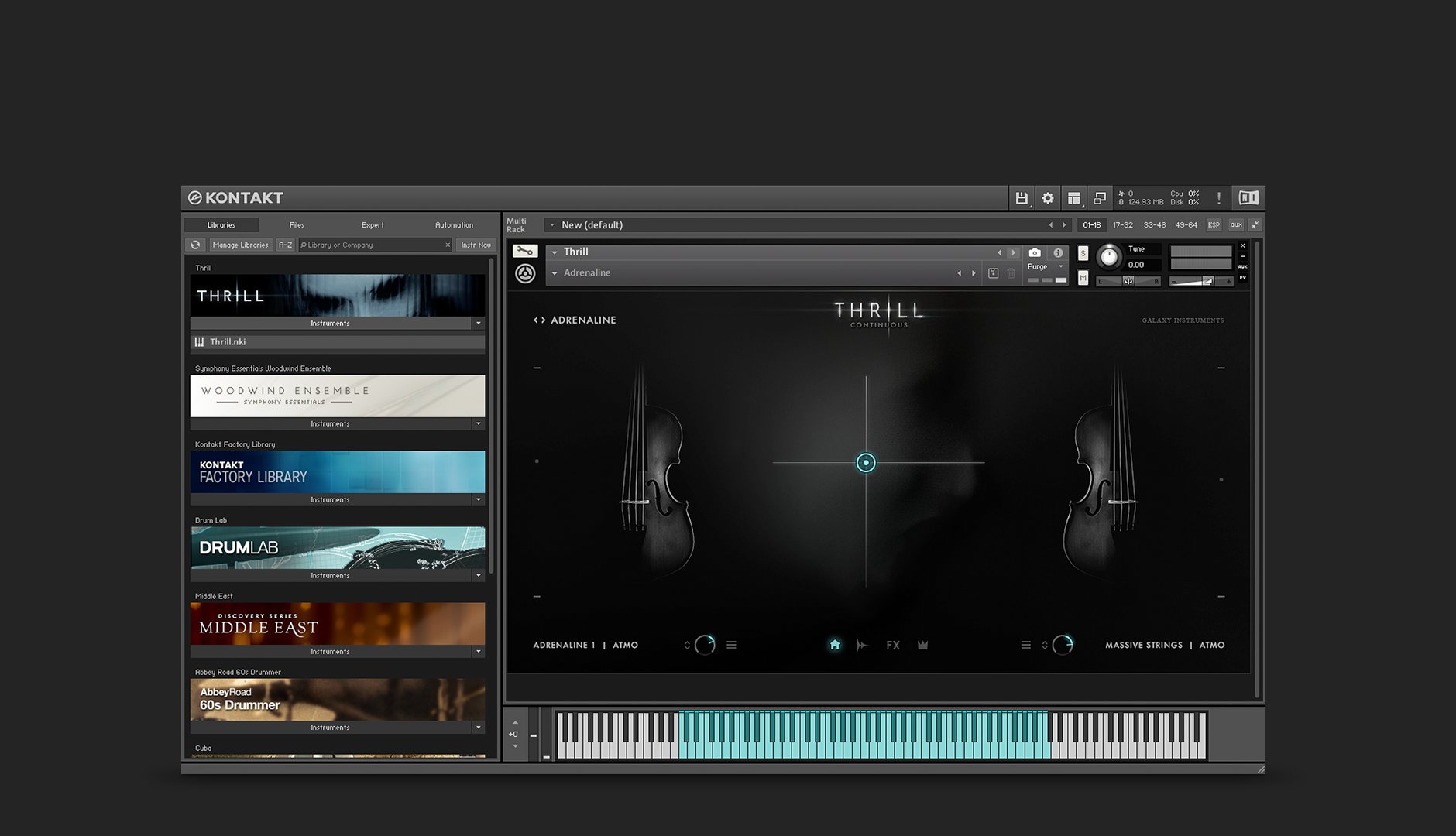This screenshot has width=1456, height=836.
Task: Toggle the KSP multi script button
Action: (1214, 225)
